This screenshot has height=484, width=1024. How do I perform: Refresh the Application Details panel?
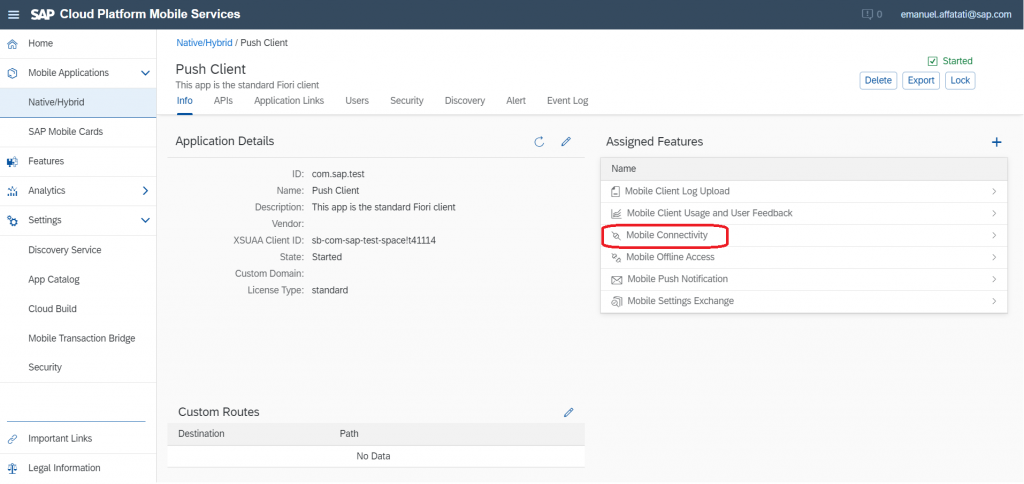(x=539, y=142)
